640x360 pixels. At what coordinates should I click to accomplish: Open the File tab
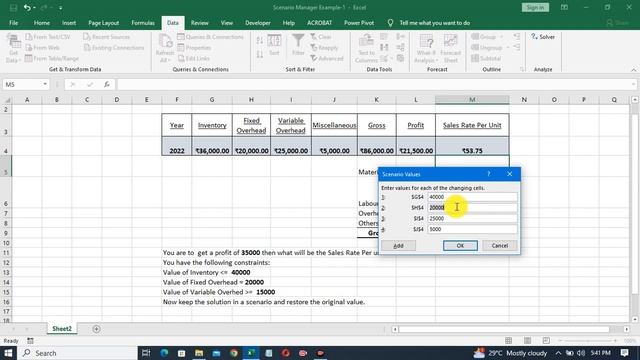pos(13,23)
